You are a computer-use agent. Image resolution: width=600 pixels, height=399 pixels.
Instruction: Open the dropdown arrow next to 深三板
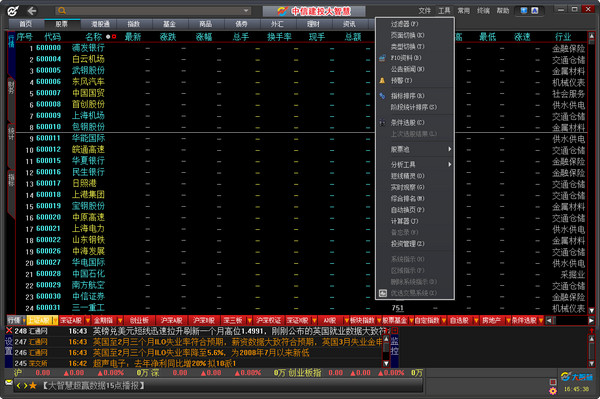[249, 320]
